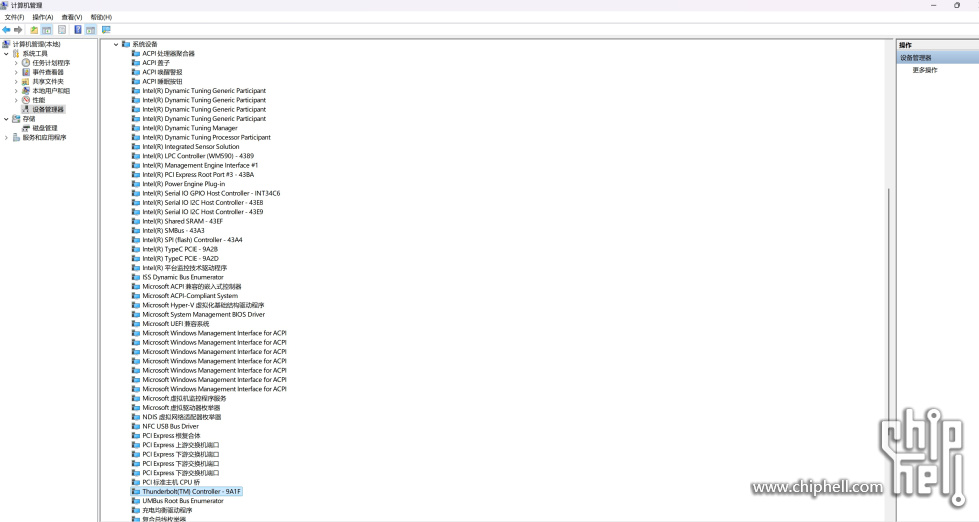Collapse the 系统设备 device category
The width and height of the screenshot is (979, 522).
point(116,44)
